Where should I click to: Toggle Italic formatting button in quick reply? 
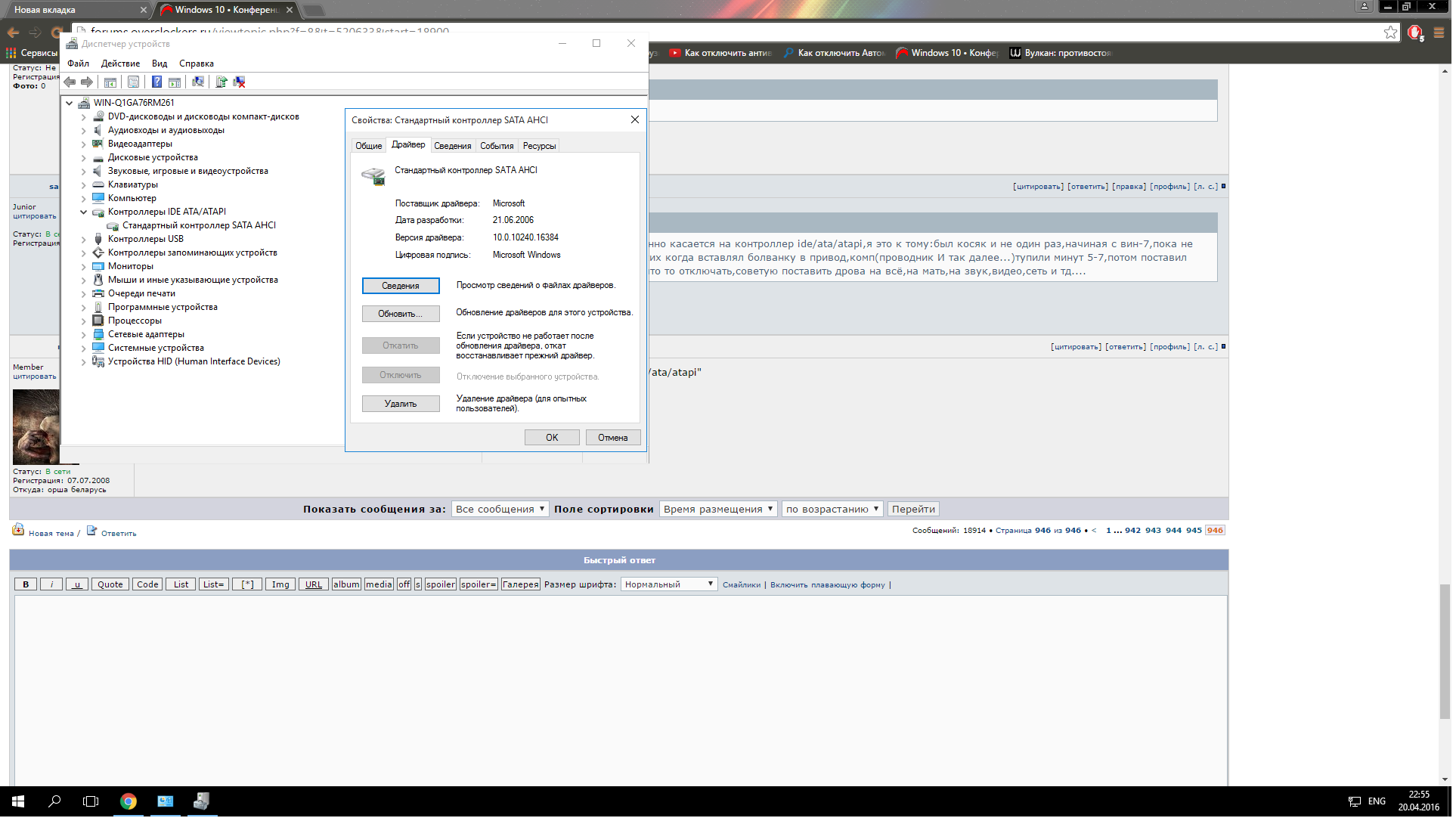[x=51, y=586]
